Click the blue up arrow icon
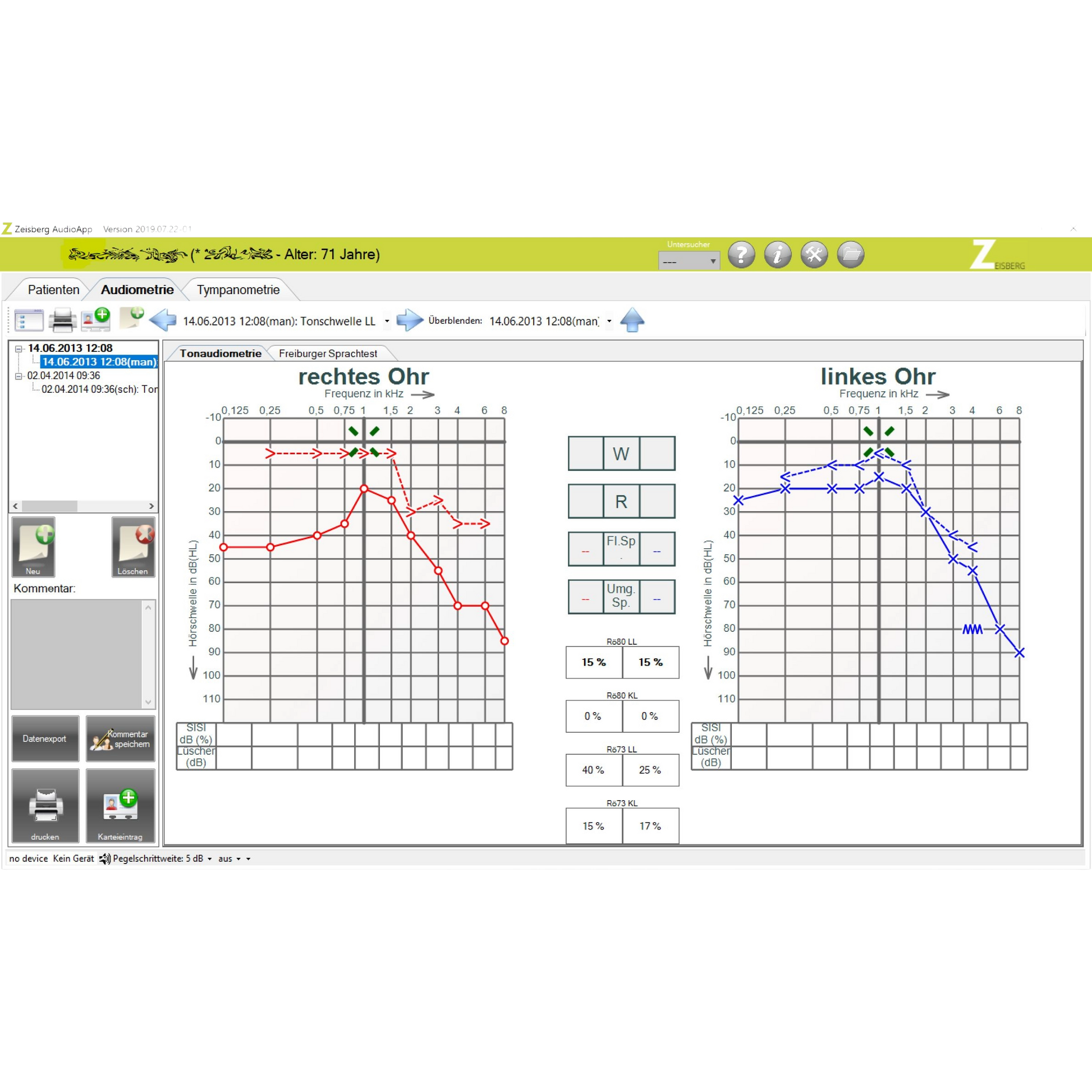 coord(632,320)
